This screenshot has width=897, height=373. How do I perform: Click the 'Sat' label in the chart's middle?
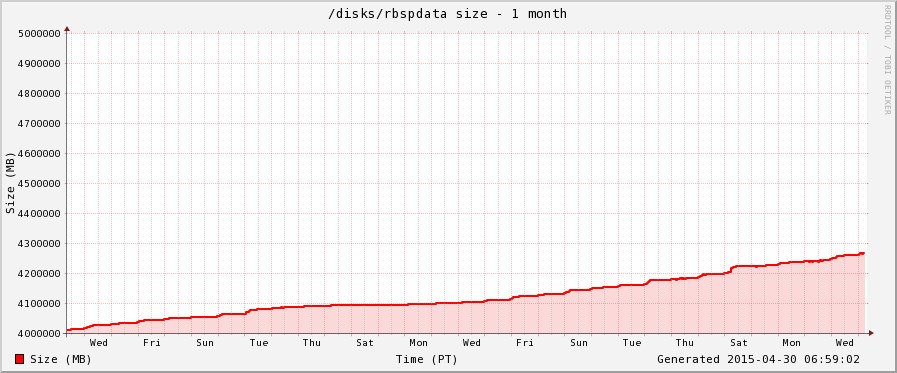(365, 343)
